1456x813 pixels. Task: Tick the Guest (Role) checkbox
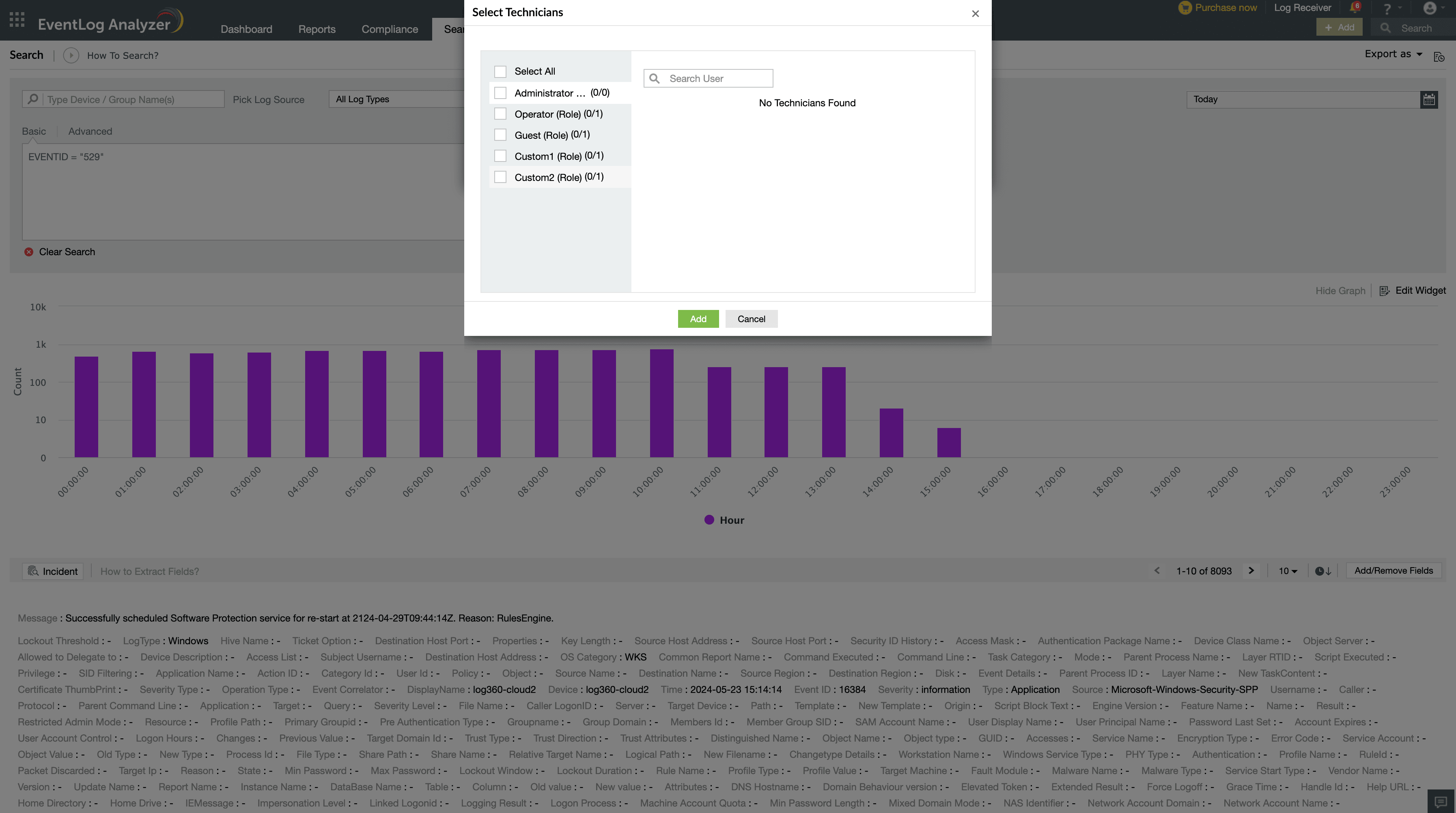(x=500, y=135)
